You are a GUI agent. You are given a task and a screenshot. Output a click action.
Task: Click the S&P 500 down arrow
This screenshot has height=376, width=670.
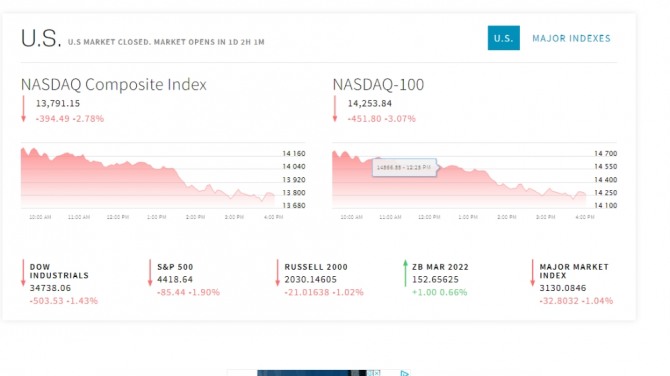click(x=150, y=273)
